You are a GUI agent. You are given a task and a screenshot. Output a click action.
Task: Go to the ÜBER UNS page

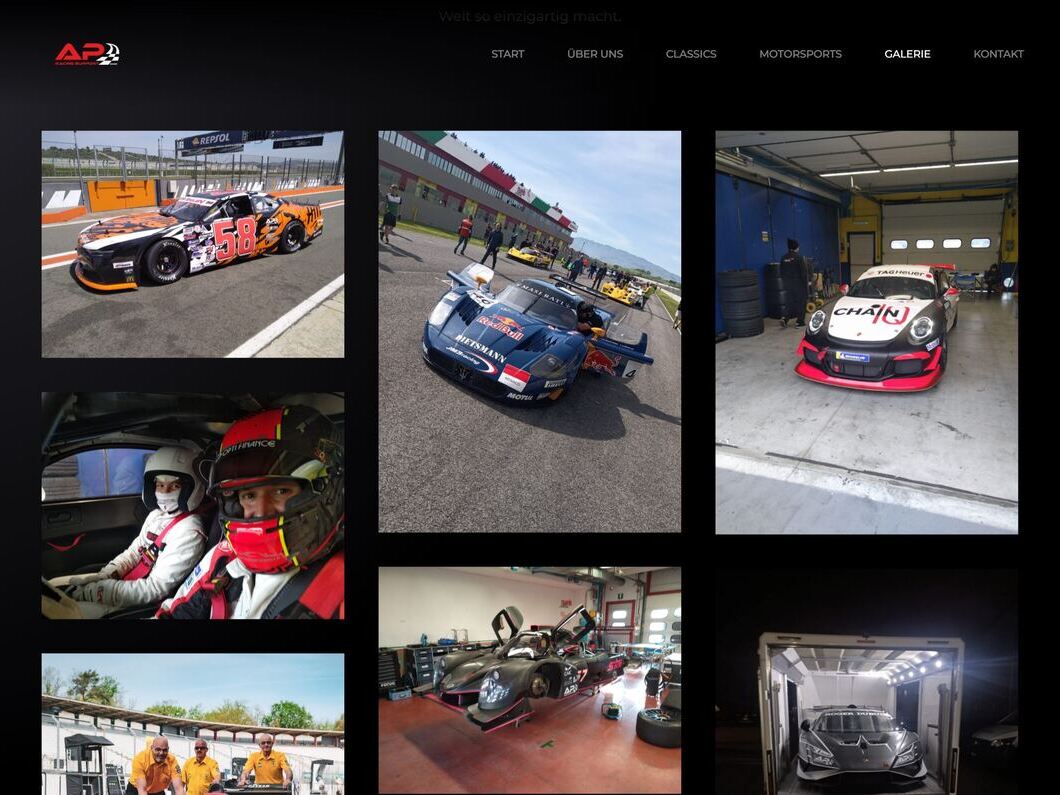(x=595, y=54)
